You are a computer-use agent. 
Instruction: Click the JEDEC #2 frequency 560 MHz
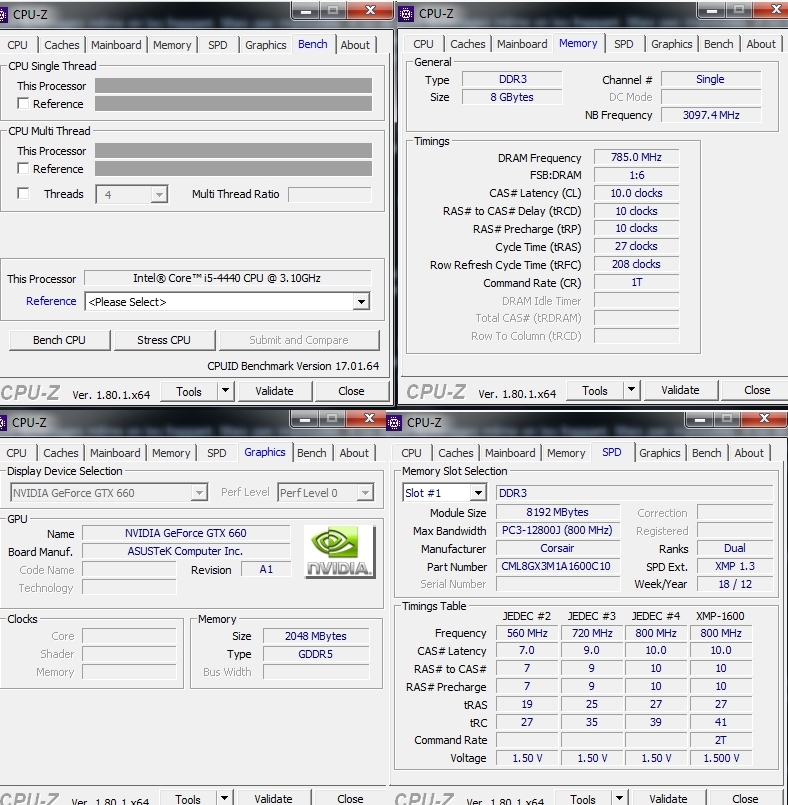(x=527, y=633)
